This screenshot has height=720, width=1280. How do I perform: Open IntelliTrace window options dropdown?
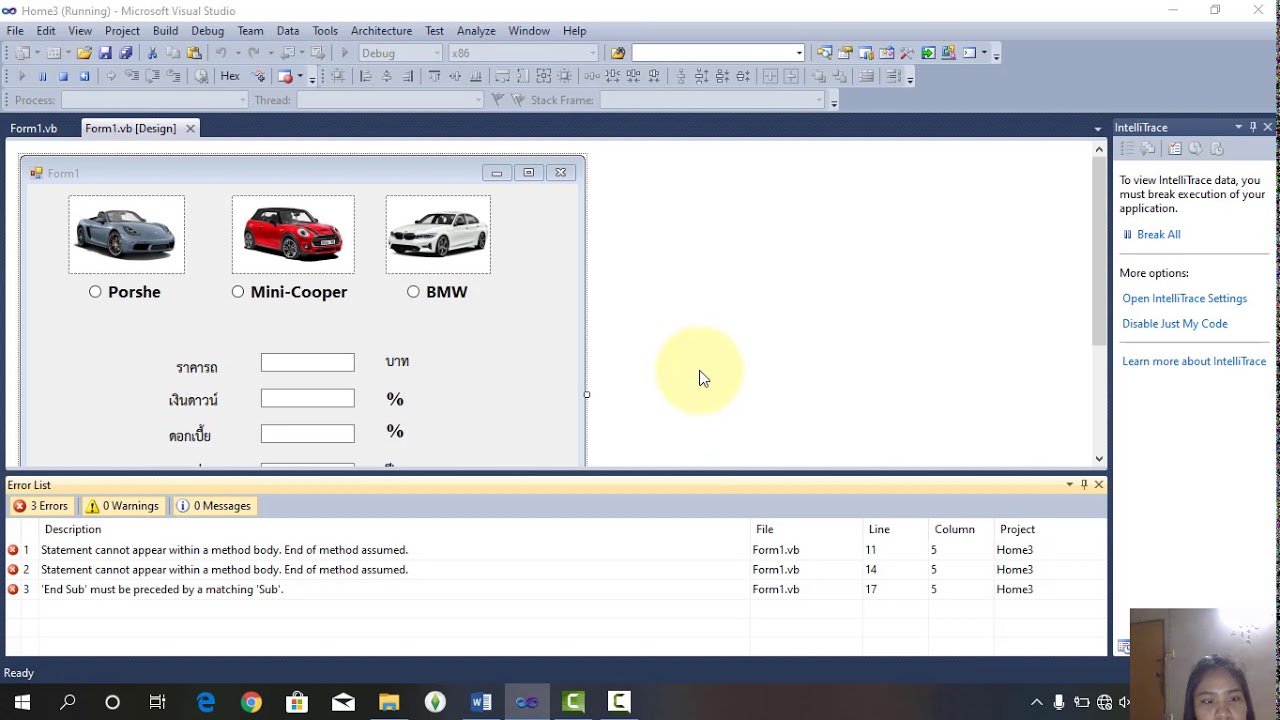[x=1238, y=127]
